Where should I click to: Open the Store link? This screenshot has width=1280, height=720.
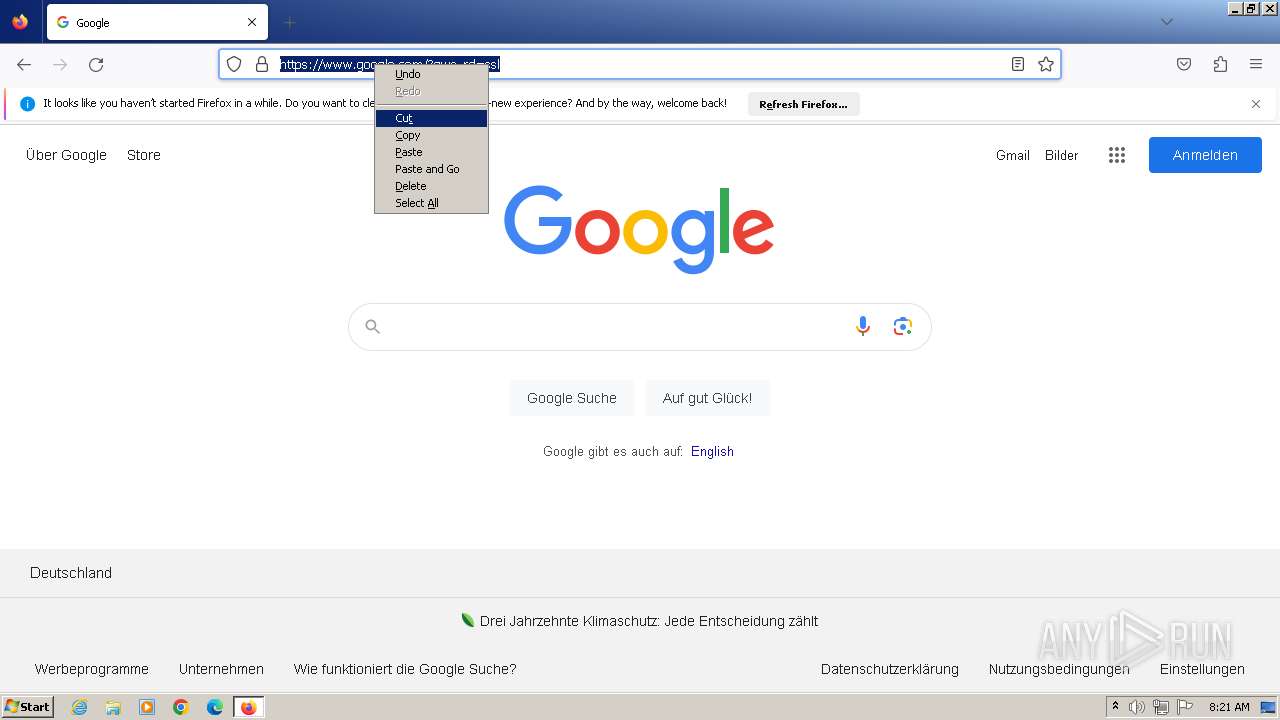coord(144,155)
